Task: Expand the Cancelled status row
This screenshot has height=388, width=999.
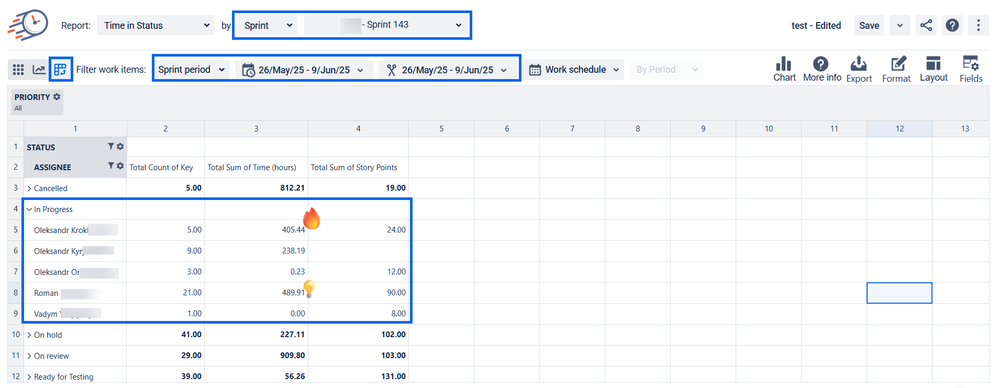Action: (x=29, y=189)
